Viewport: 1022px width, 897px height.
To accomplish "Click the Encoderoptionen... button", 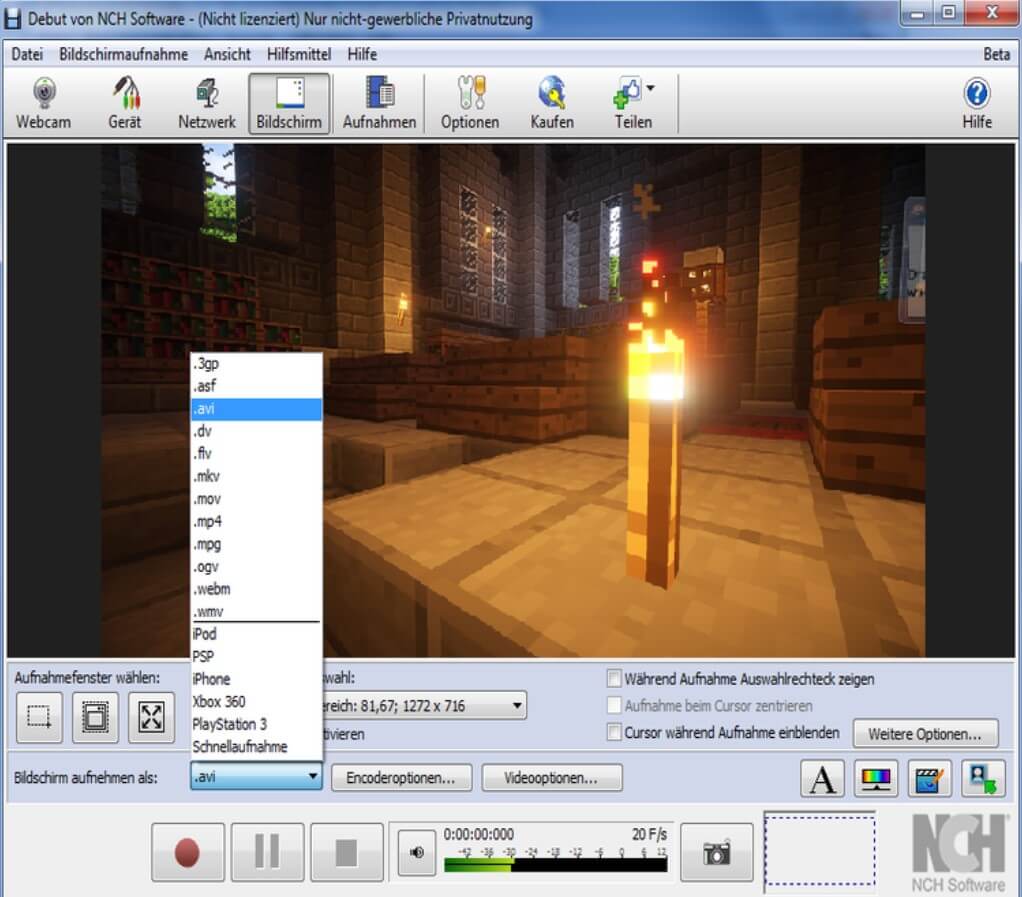I will coord(401,777).
